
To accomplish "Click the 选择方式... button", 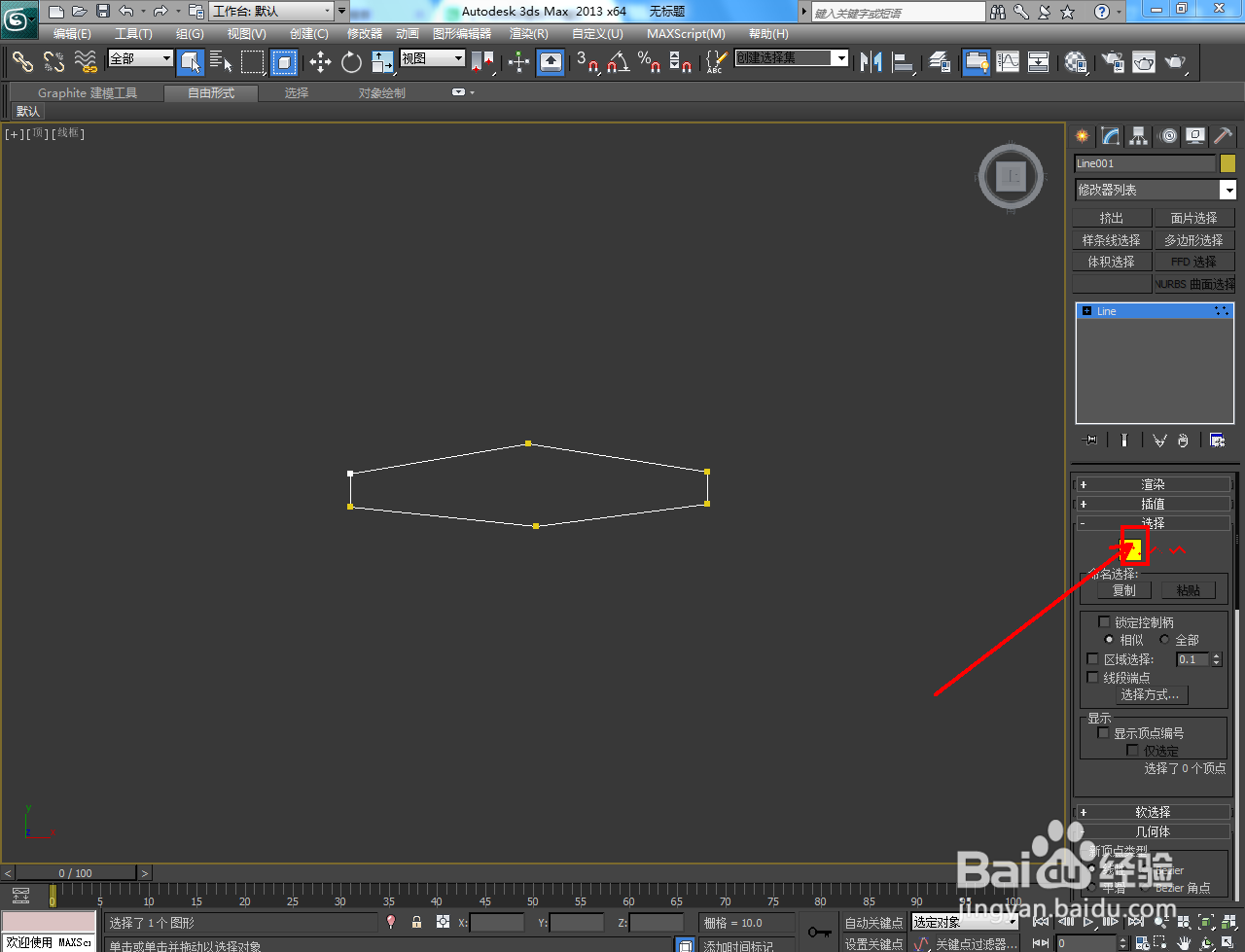I will [1150, 695].
